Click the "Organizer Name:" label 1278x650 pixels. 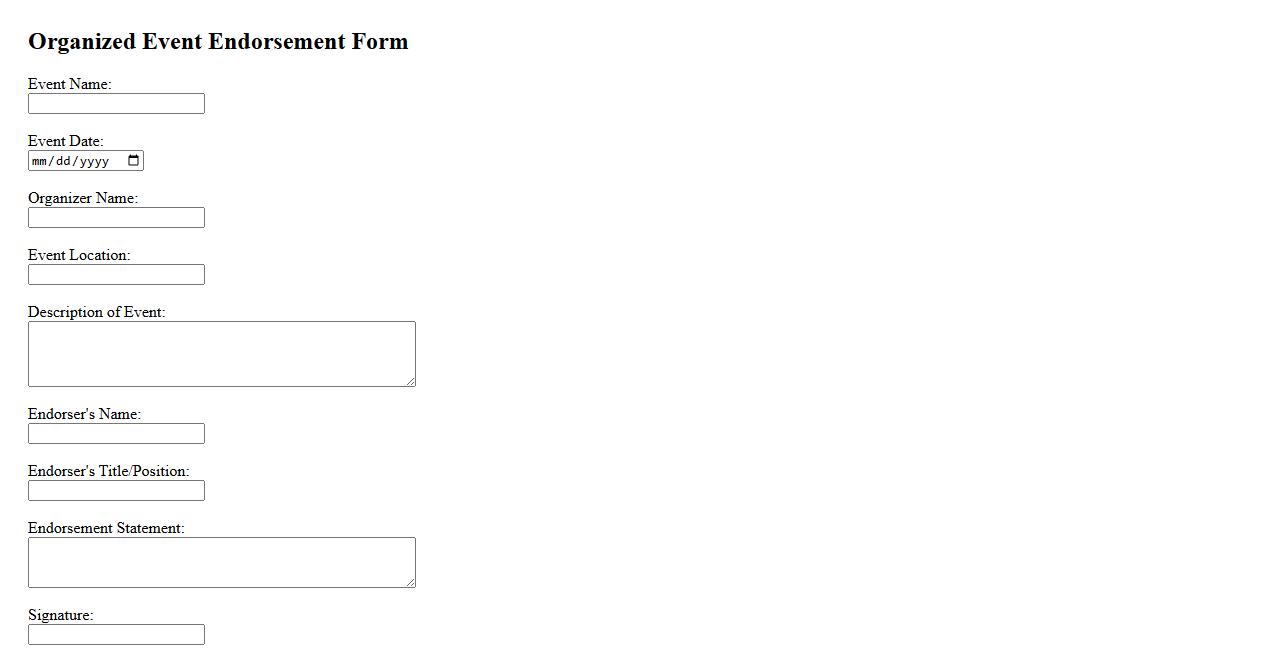coord(82,198)
